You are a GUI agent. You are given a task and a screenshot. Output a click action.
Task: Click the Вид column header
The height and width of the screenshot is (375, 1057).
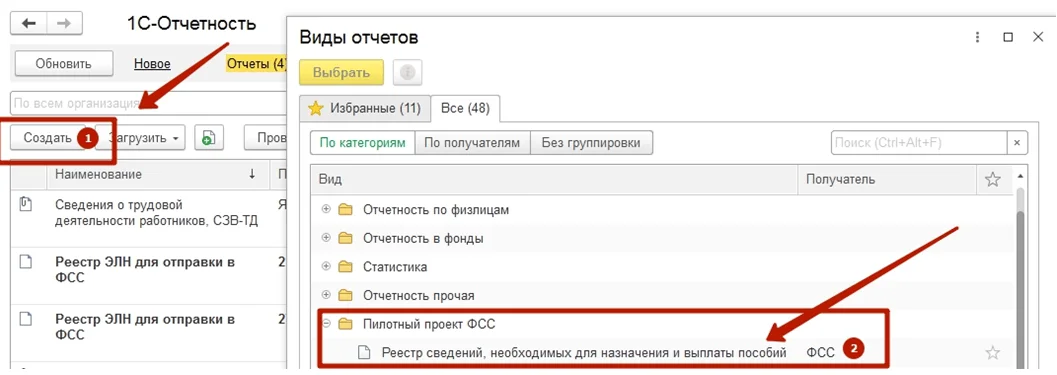pos(554,179)
